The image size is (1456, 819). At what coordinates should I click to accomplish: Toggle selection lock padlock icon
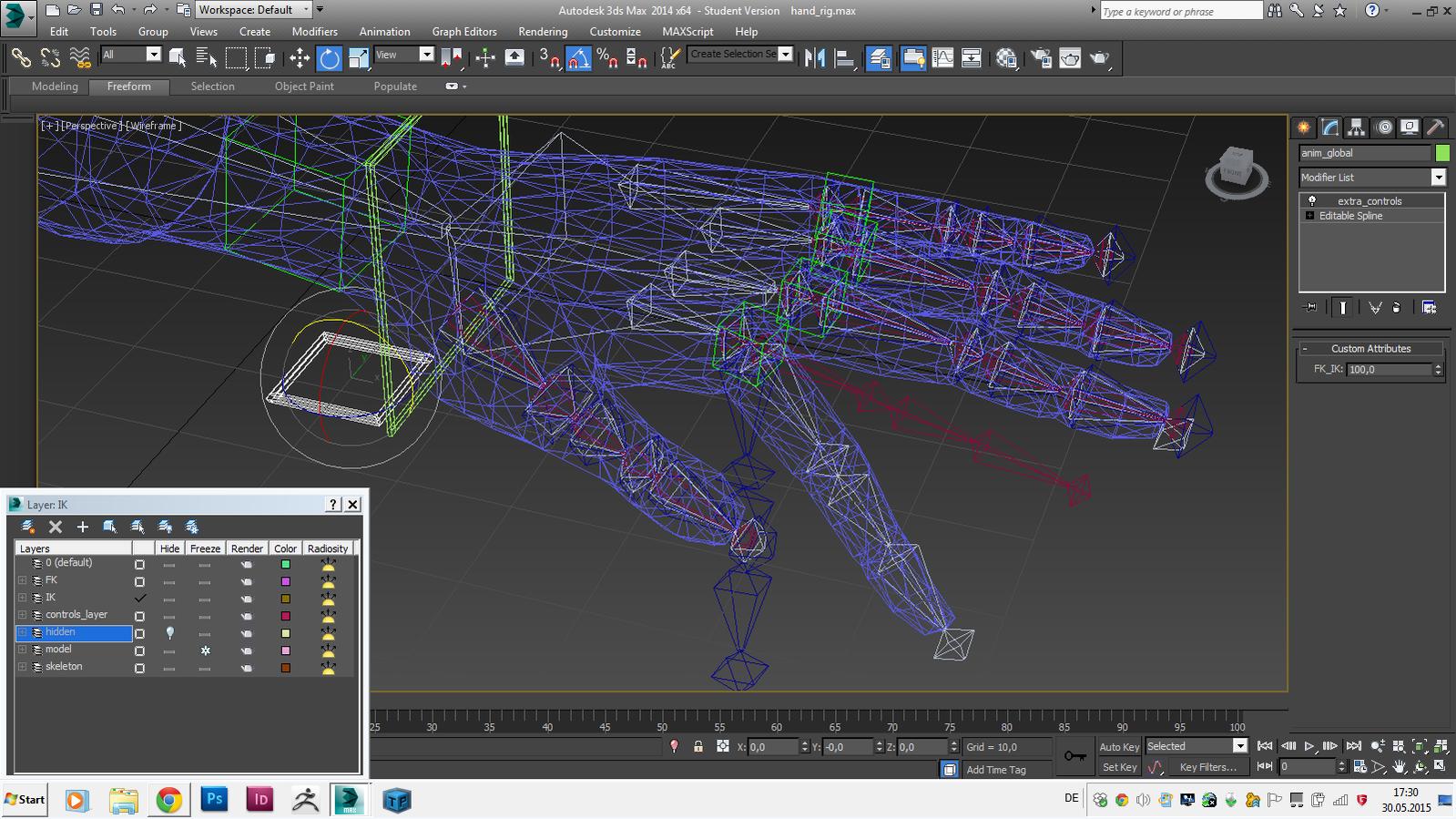point(698,746)
